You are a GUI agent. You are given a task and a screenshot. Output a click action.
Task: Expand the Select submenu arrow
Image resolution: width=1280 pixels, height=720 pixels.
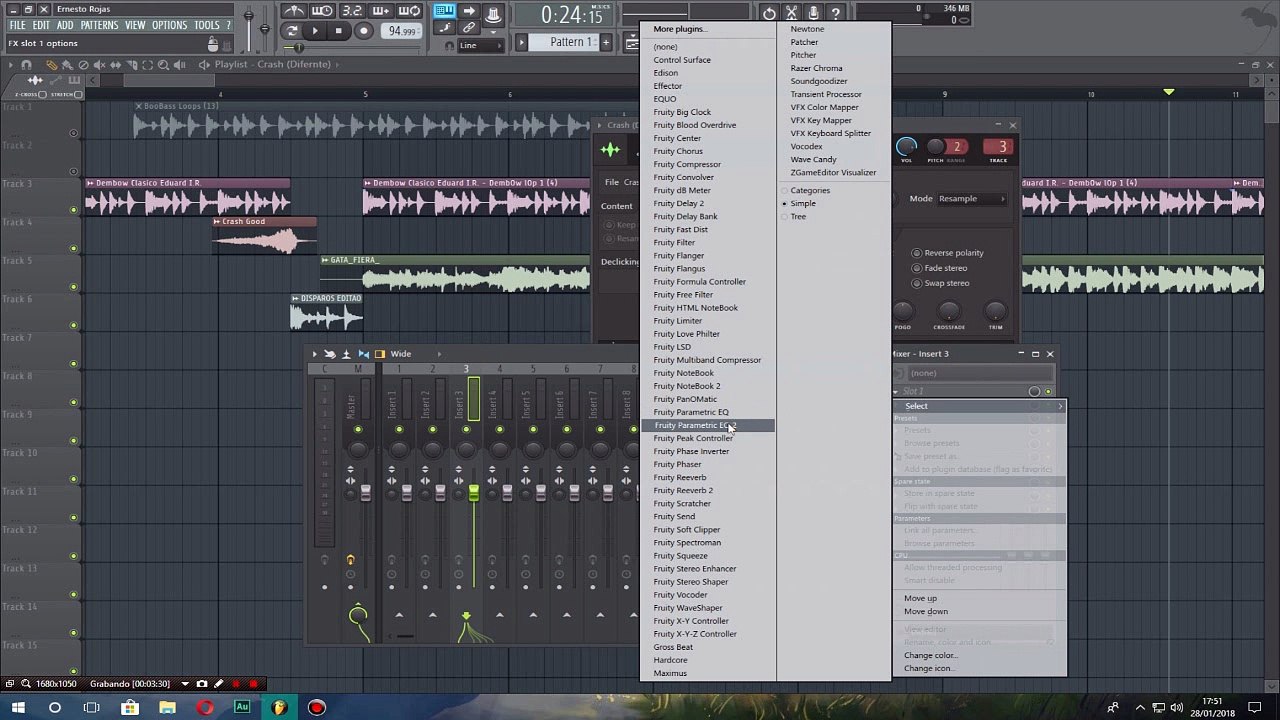click(x=1060, y=406)
